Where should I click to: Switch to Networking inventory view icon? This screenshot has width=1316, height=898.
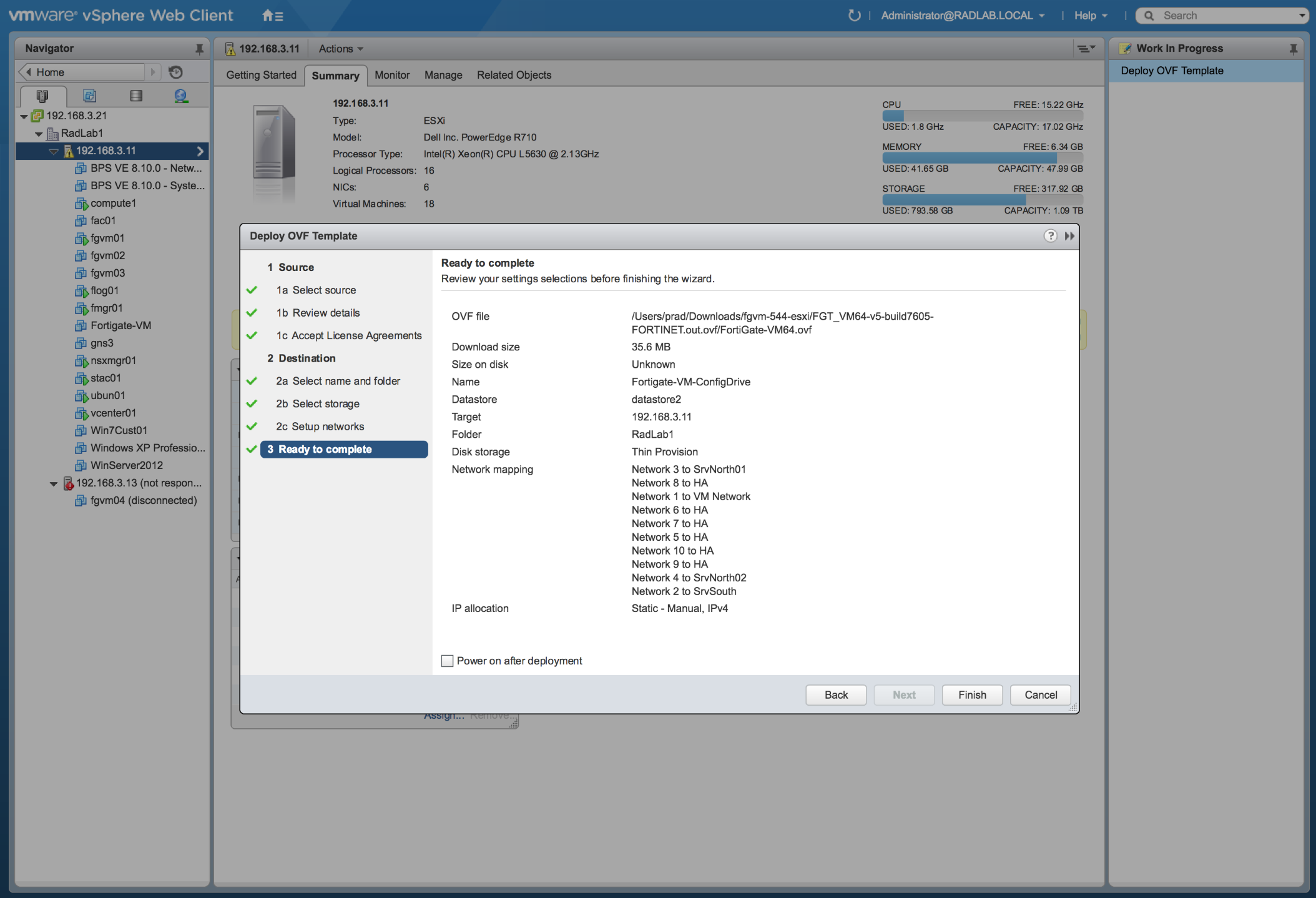tap(181, 96)
